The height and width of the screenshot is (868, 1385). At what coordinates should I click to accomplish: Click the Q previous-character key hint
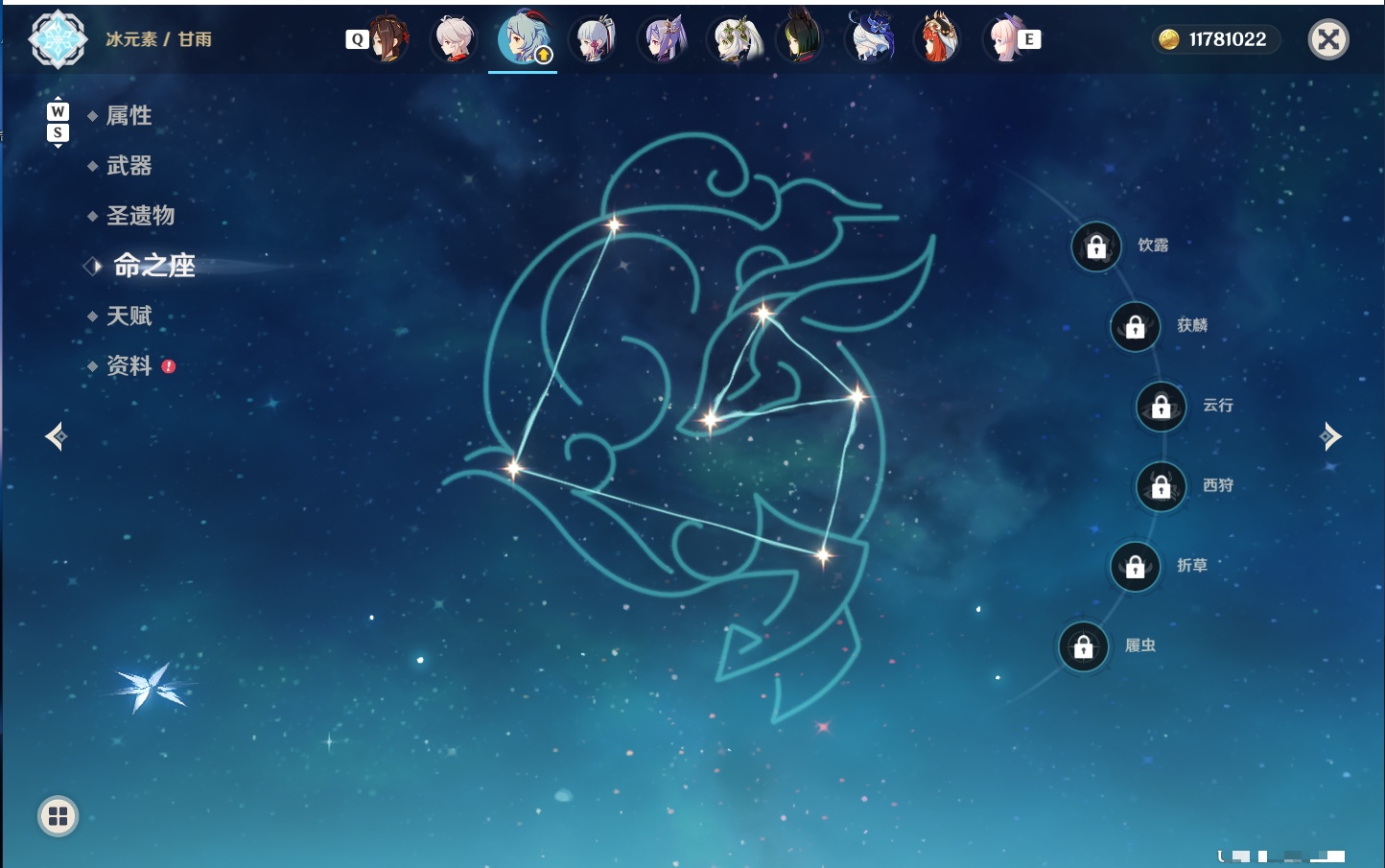tap(357, 39)
